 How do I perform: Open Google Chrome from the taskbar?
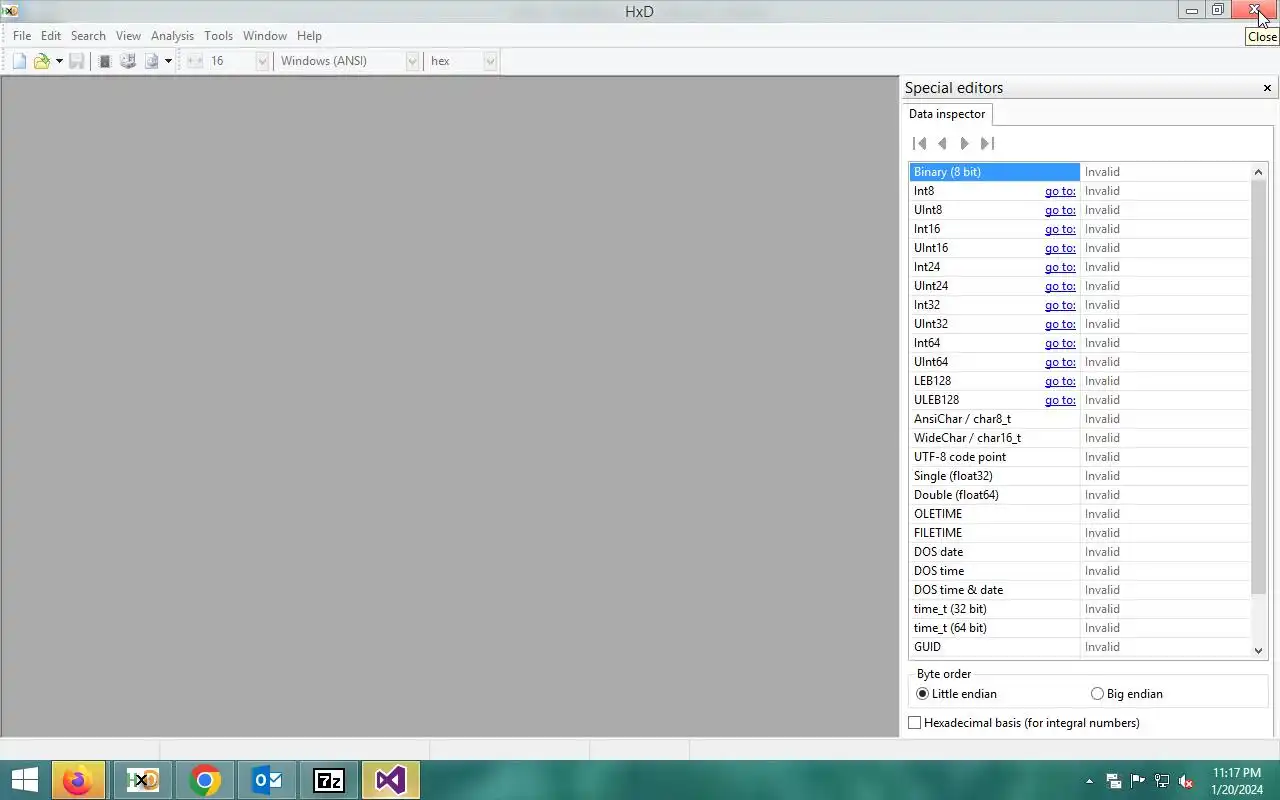[x=205, y=780]
